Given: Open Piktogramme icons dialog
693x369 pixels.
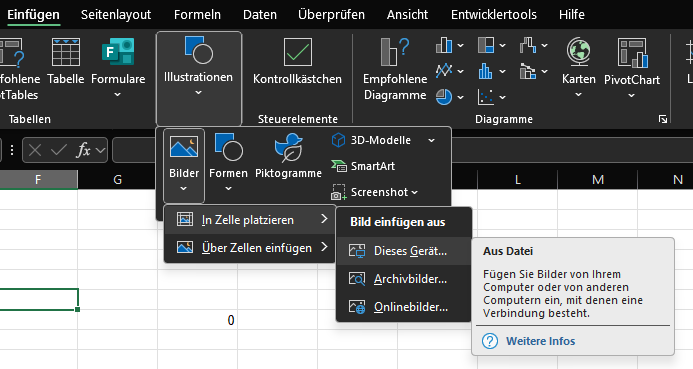Looking at the screenshot, I should 288,156.
